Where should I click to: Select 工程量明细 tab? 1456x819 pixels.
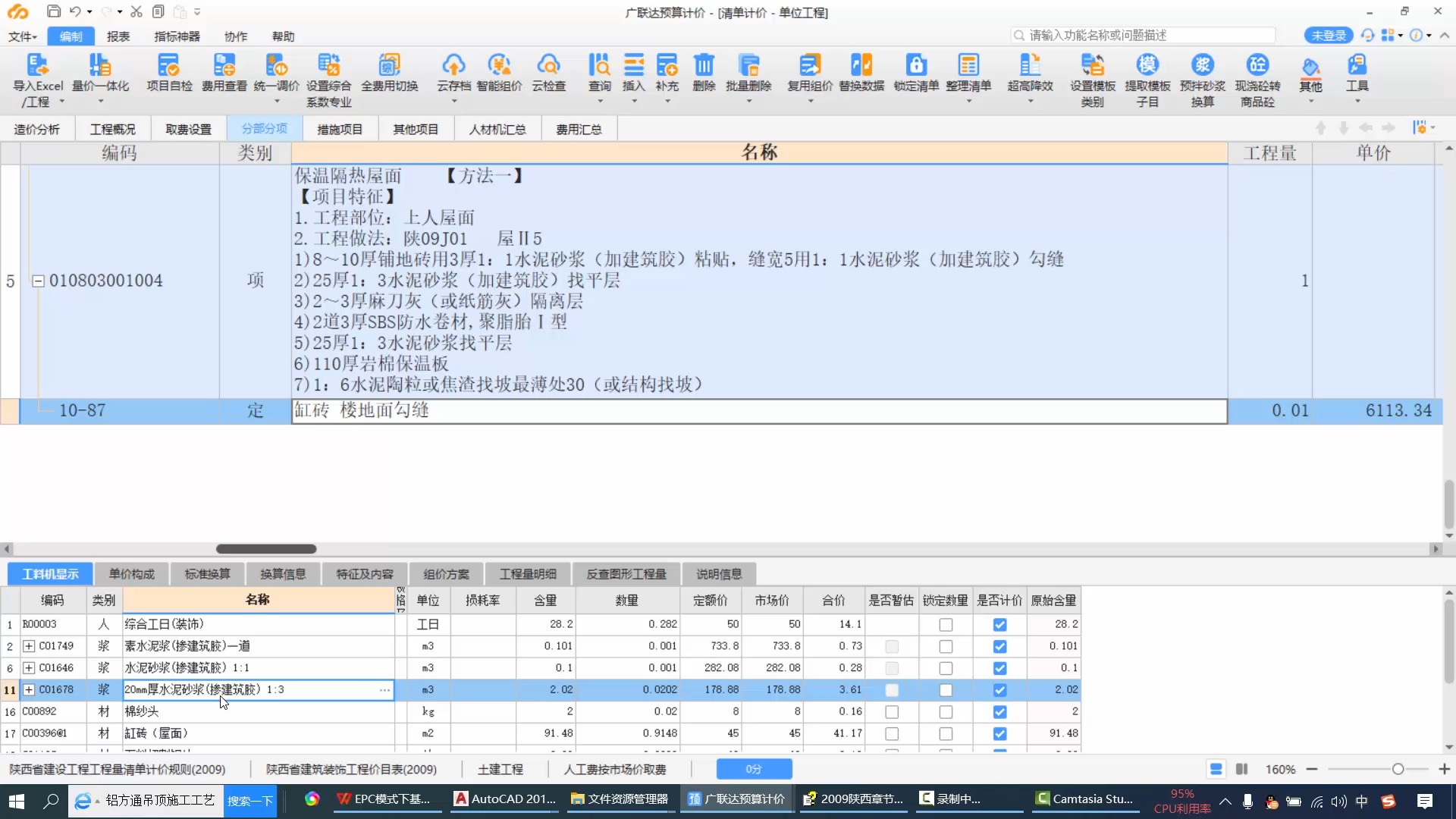[527, 573]
